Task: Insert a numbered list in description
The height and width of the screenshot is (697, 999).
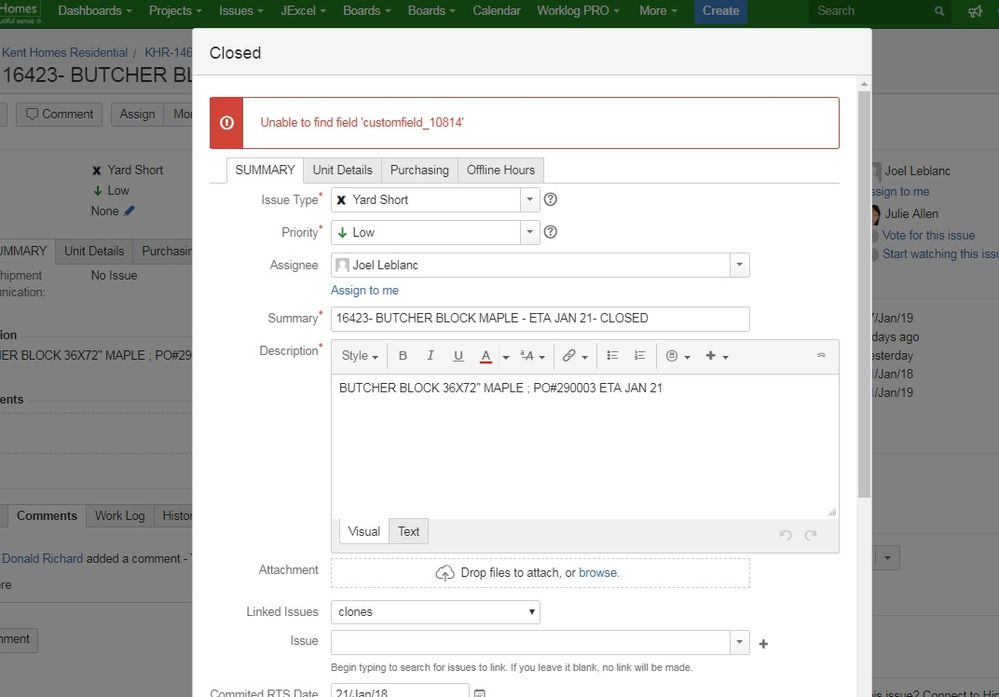Action: (640, 356)
